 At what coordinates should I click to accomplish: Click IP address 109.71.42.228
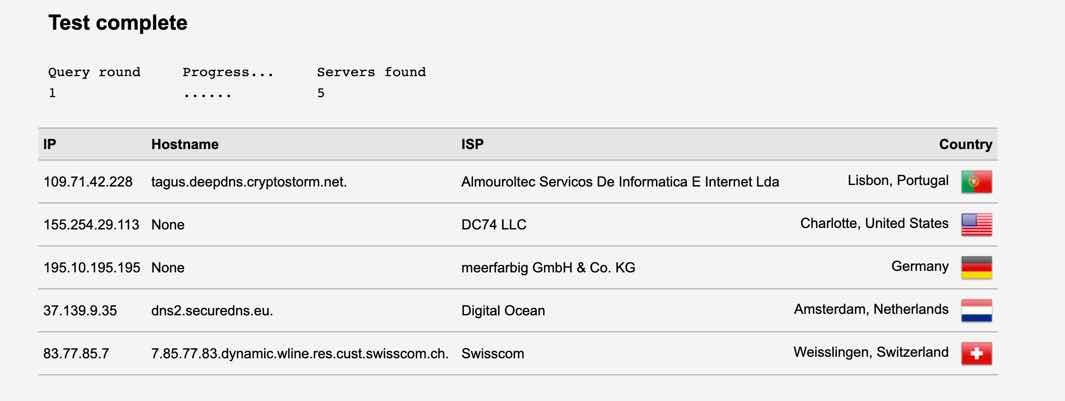click(88, 182)
